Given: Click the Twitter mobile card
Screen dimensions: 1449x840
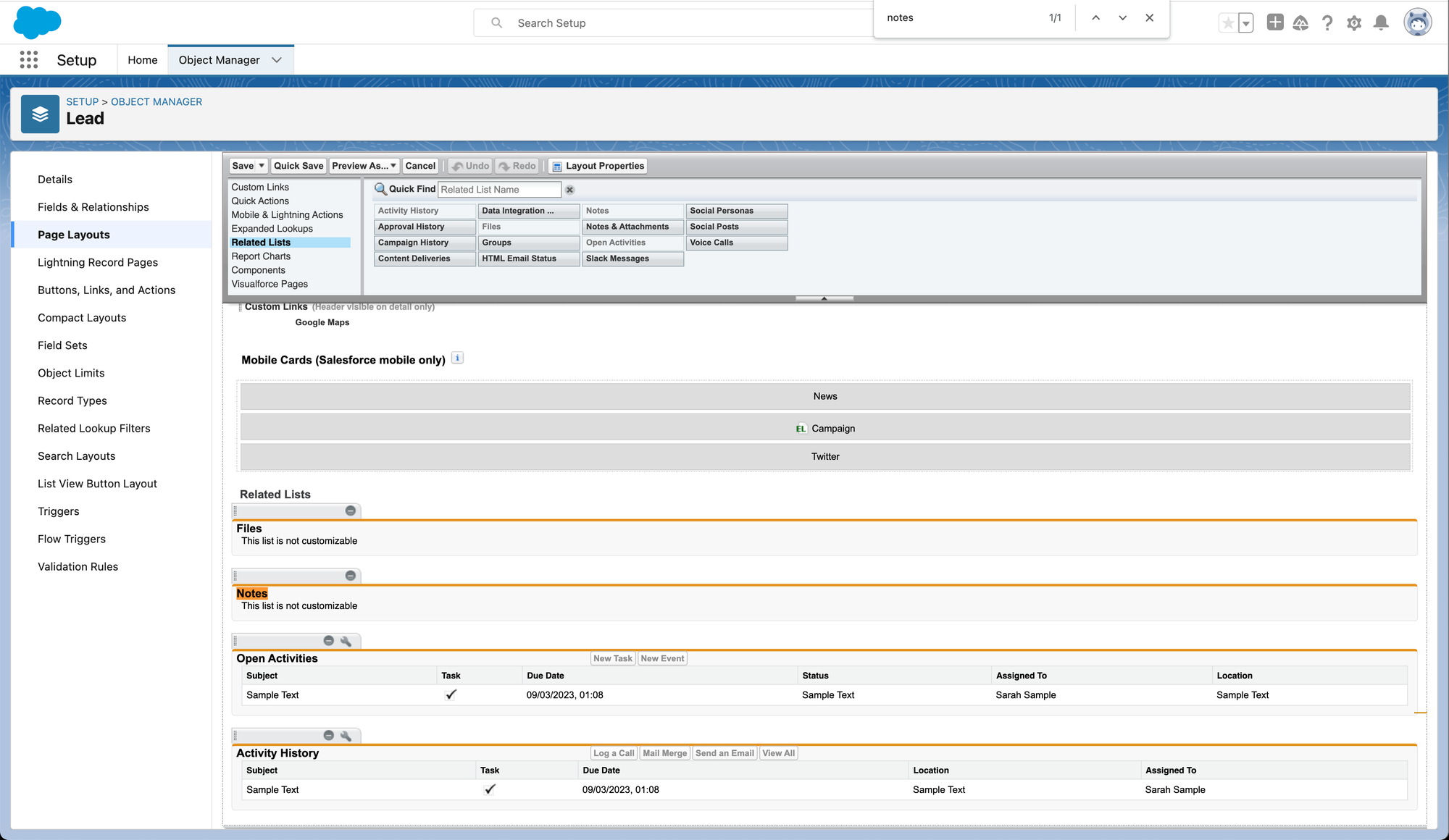Looking at the screenshot, I should pos(825,456).
